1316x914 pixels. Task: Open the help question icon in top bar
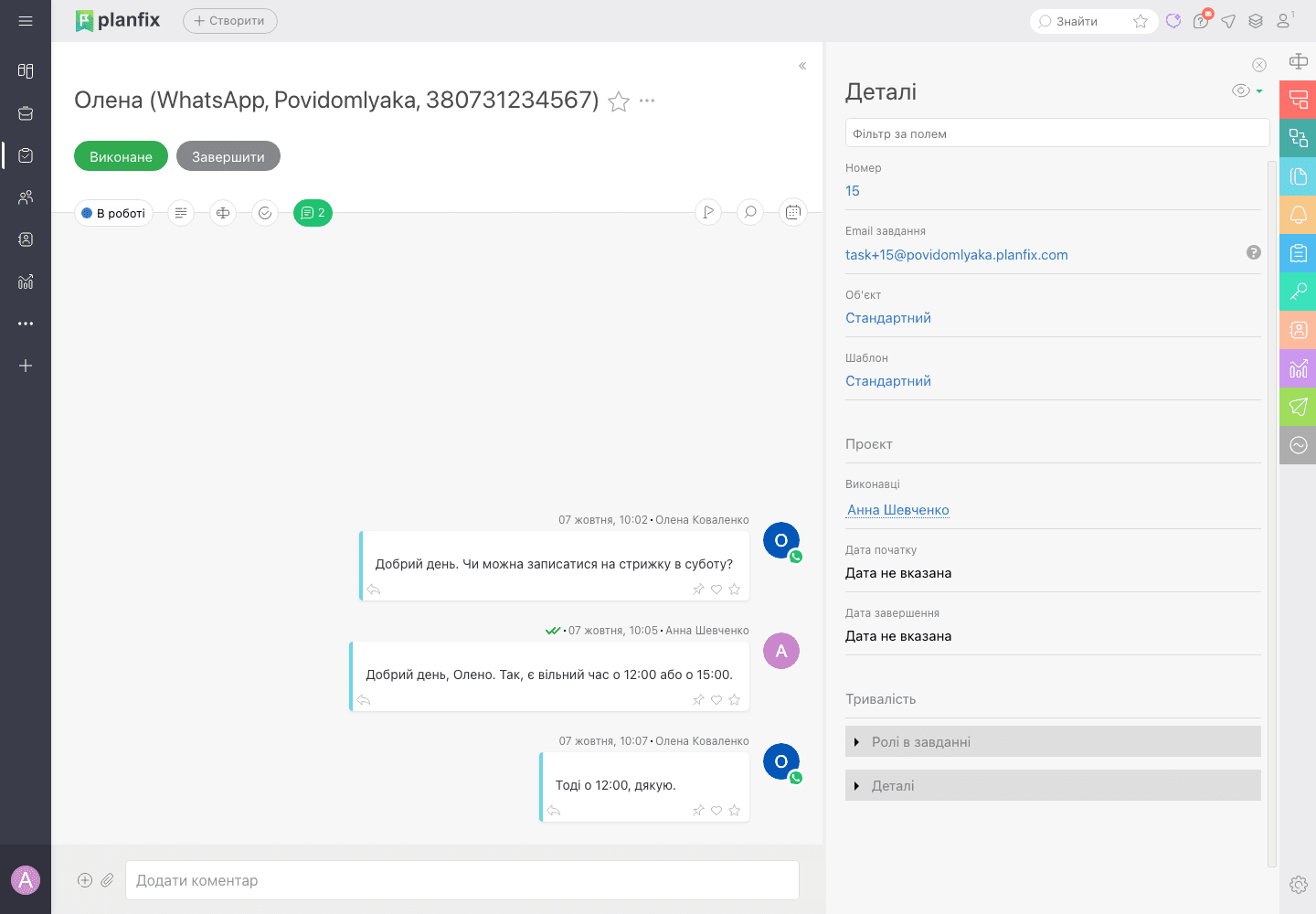[1201, 21]
